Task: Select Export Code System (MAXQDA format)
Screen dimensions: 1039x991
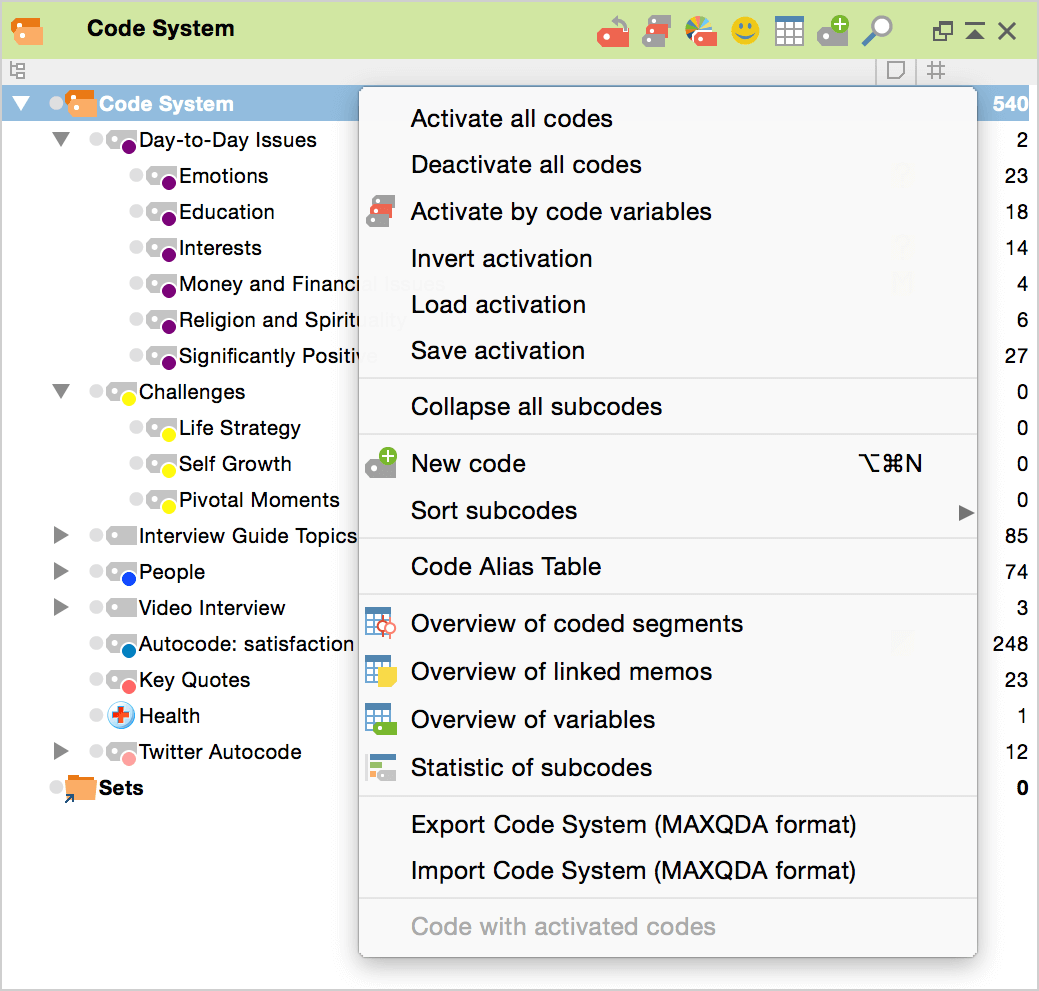Action: (x=633, y=825)
